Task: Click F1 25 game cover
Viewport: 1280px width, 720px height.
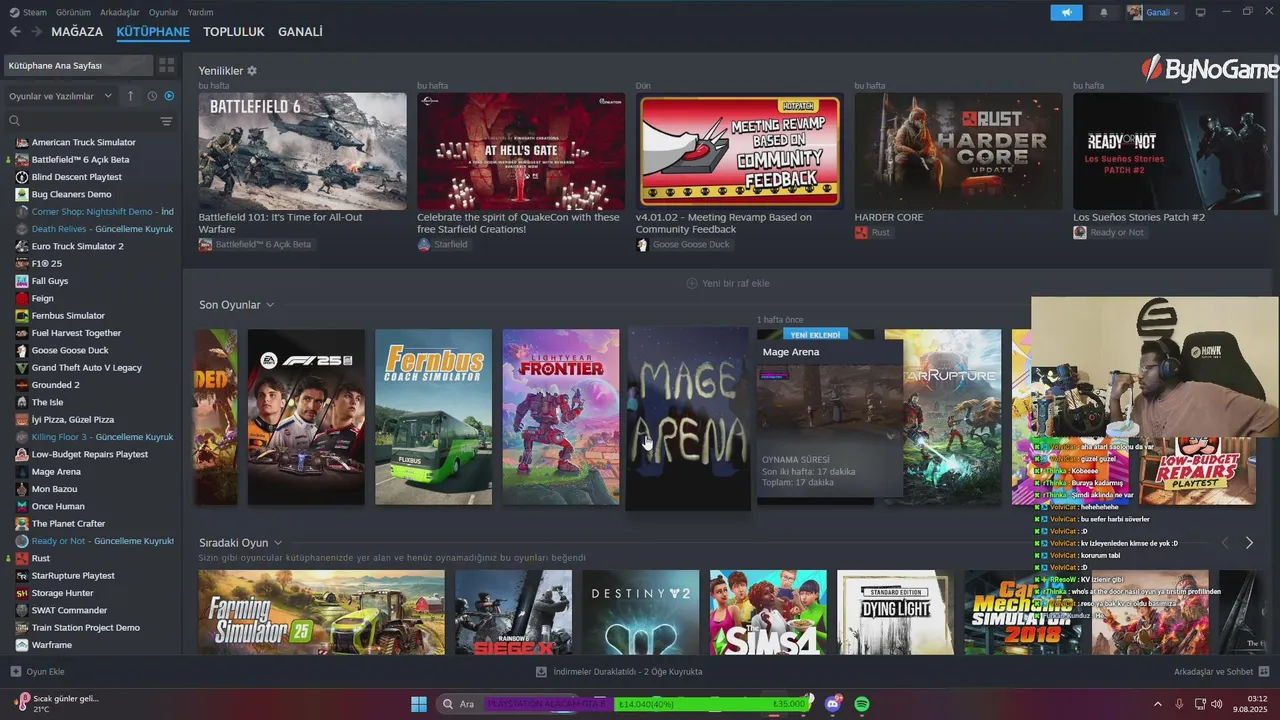Action: (306, 417)
